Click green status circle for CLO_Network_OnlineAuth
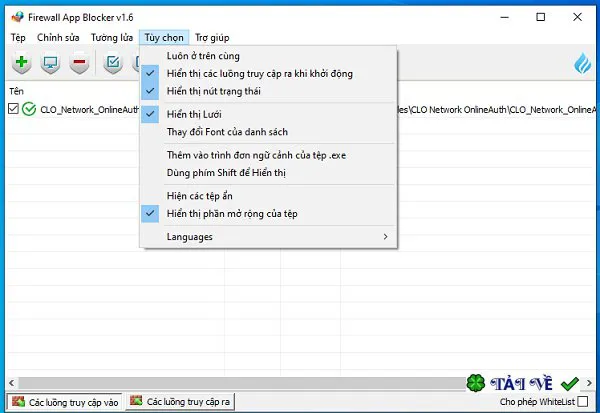 [x=29, y=109]
